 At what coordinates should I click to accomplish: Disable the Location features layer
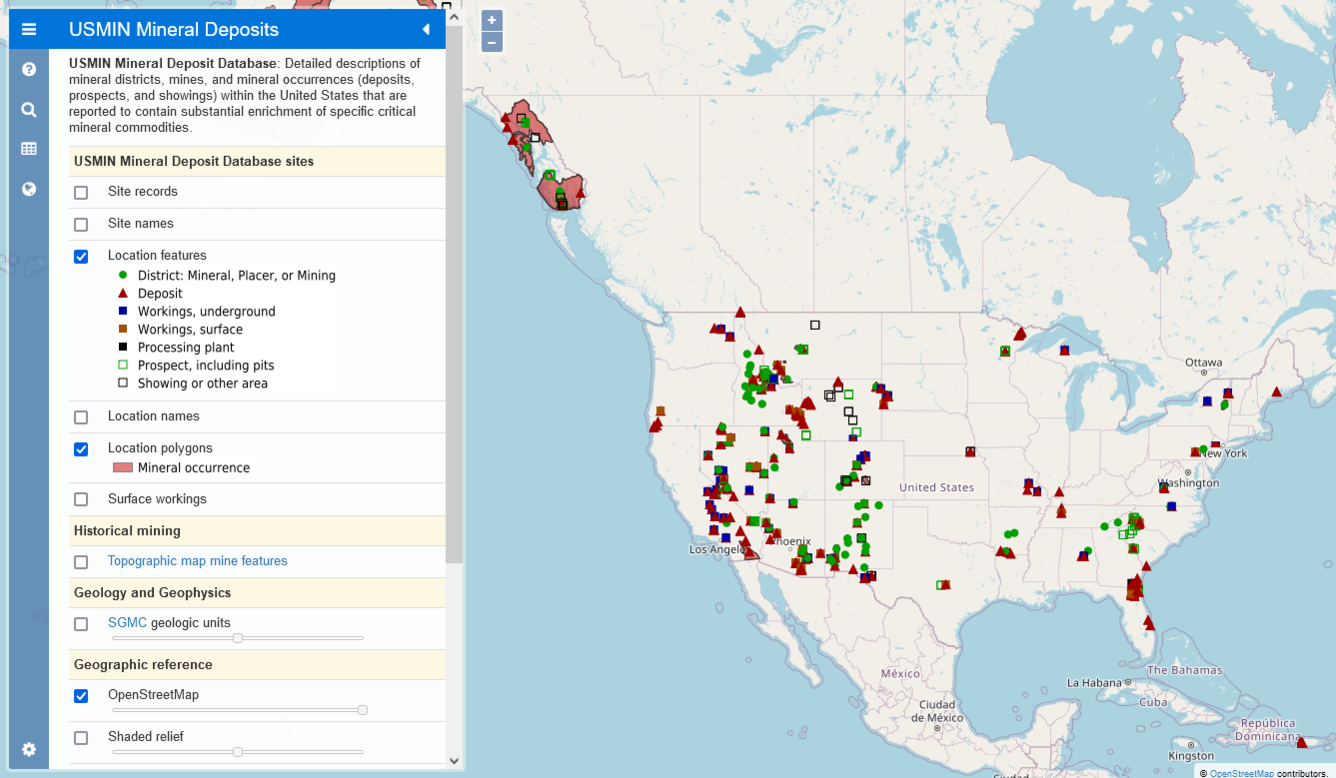pyautogui.click(x=80, y=256)
